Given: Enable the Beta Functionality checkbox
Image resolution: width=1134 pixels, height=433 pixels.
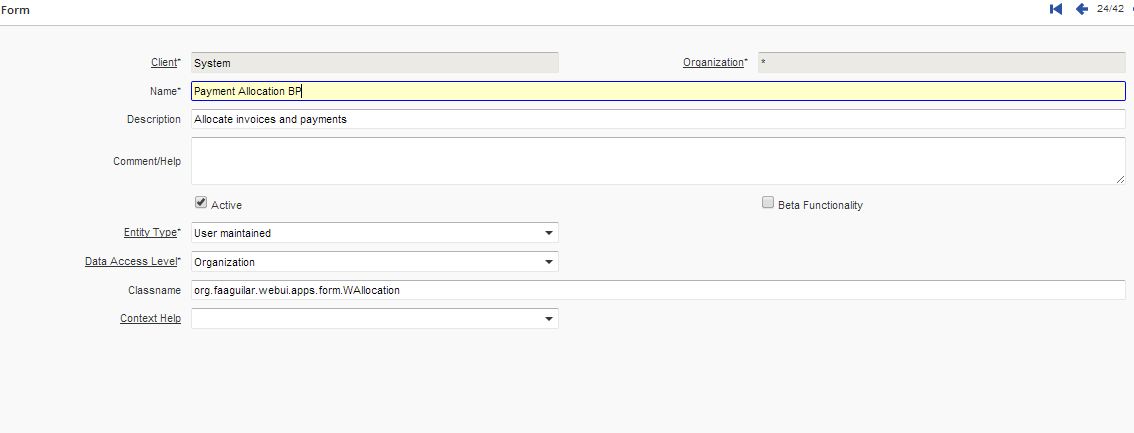Looking at the screenshot, I should [768, 203].
